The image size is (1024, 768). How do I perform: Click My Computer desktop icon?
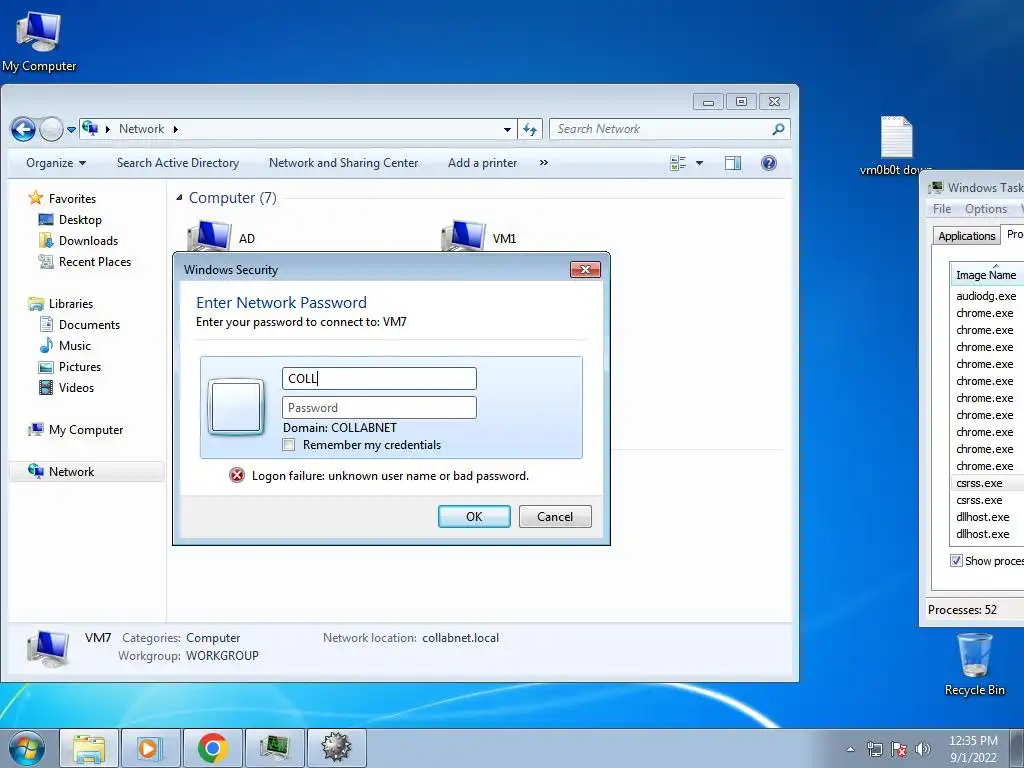[x=39, y=41]
